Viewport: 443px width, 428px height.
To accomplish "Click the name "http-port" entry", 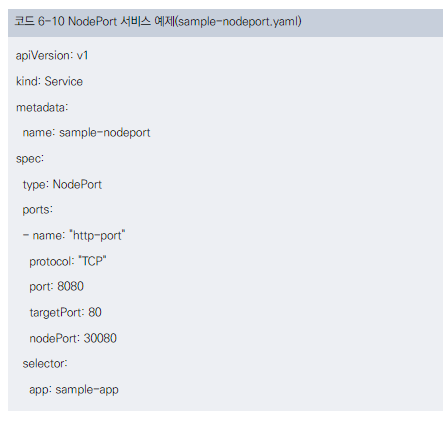I will tap(74, 236).
